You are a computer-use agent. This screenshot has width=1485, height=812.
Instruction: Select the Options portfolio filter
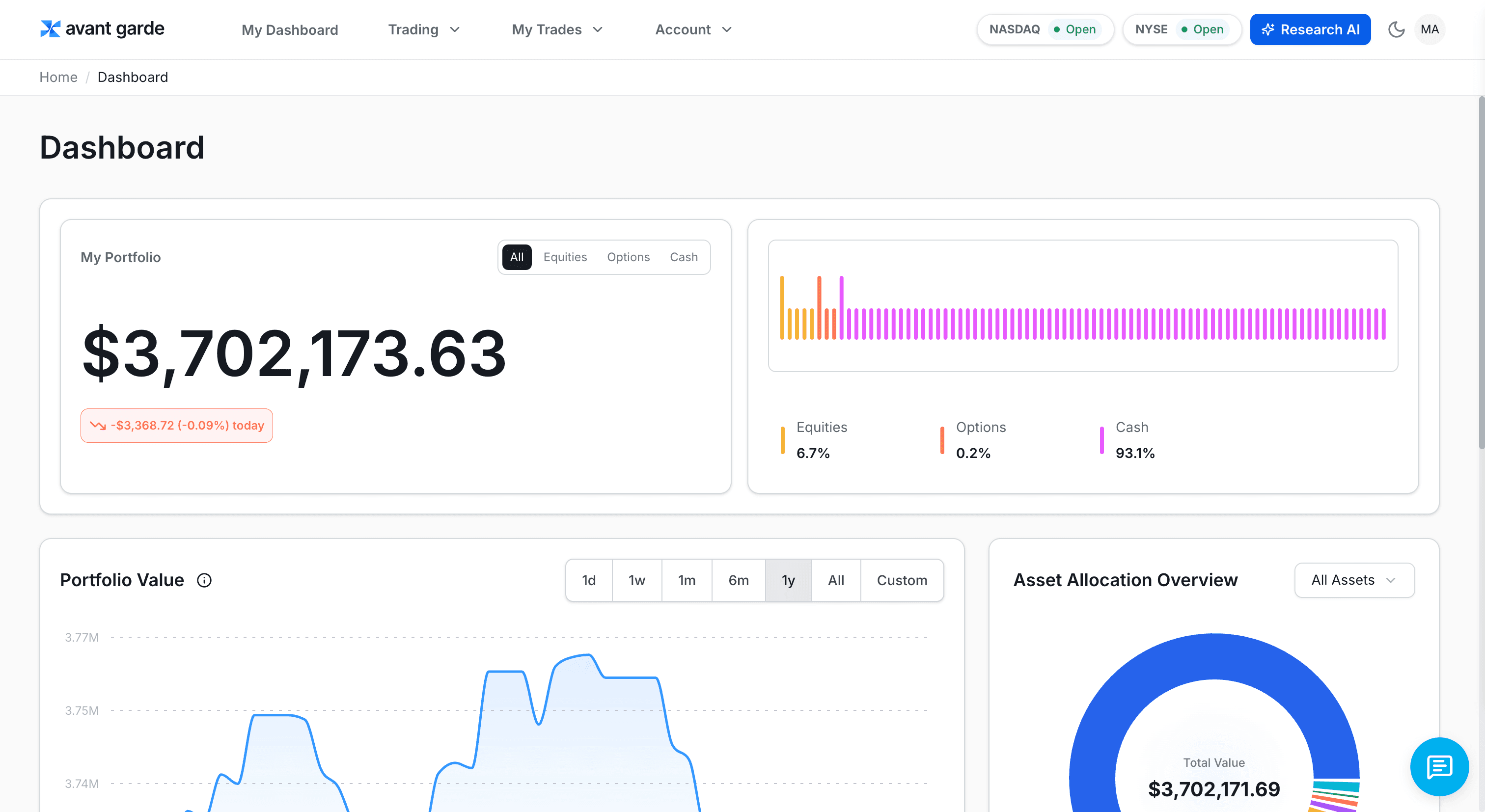pos(628,257)
